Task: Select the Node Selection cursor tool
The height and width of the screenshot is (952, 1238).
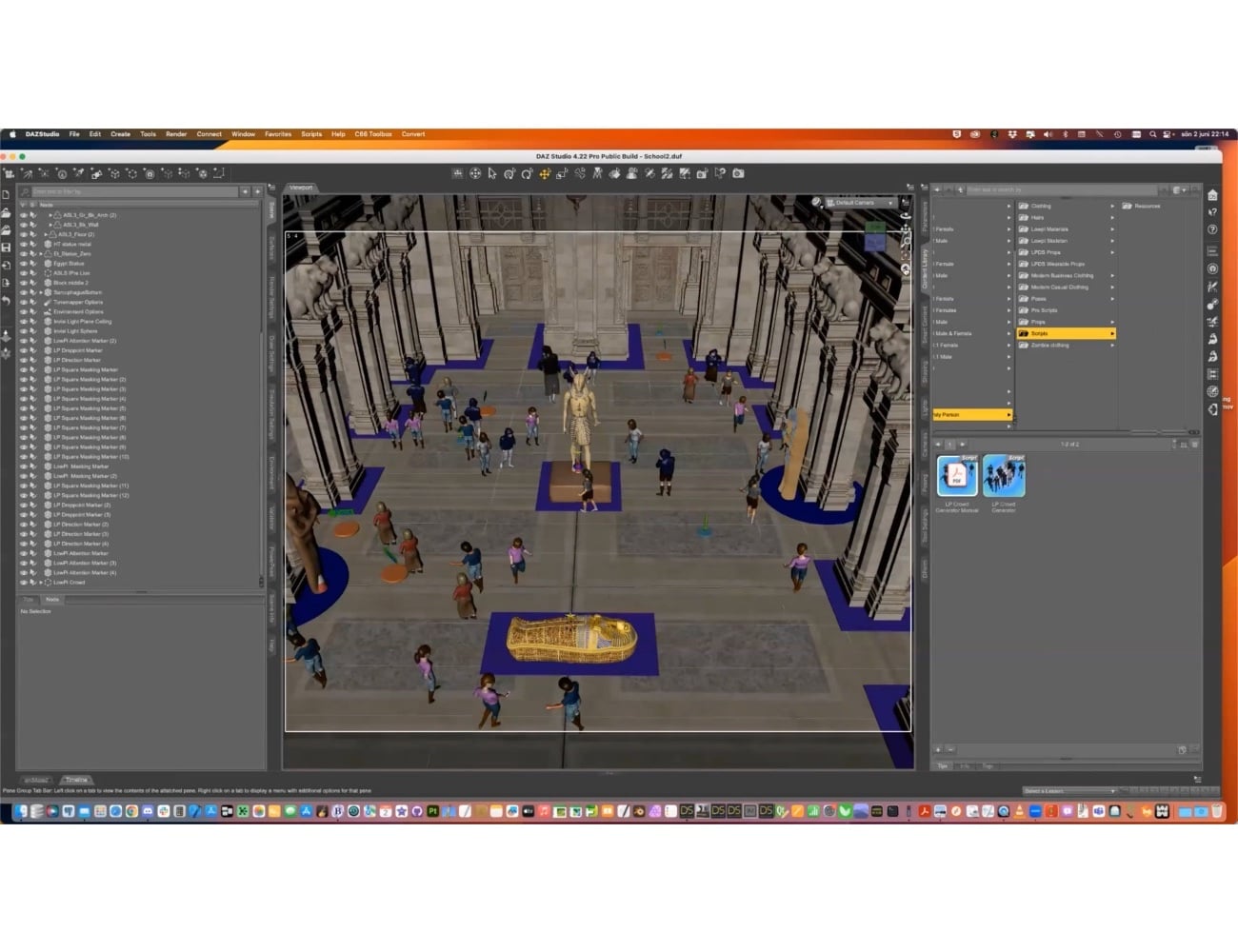Action: (x=490, y=173)
